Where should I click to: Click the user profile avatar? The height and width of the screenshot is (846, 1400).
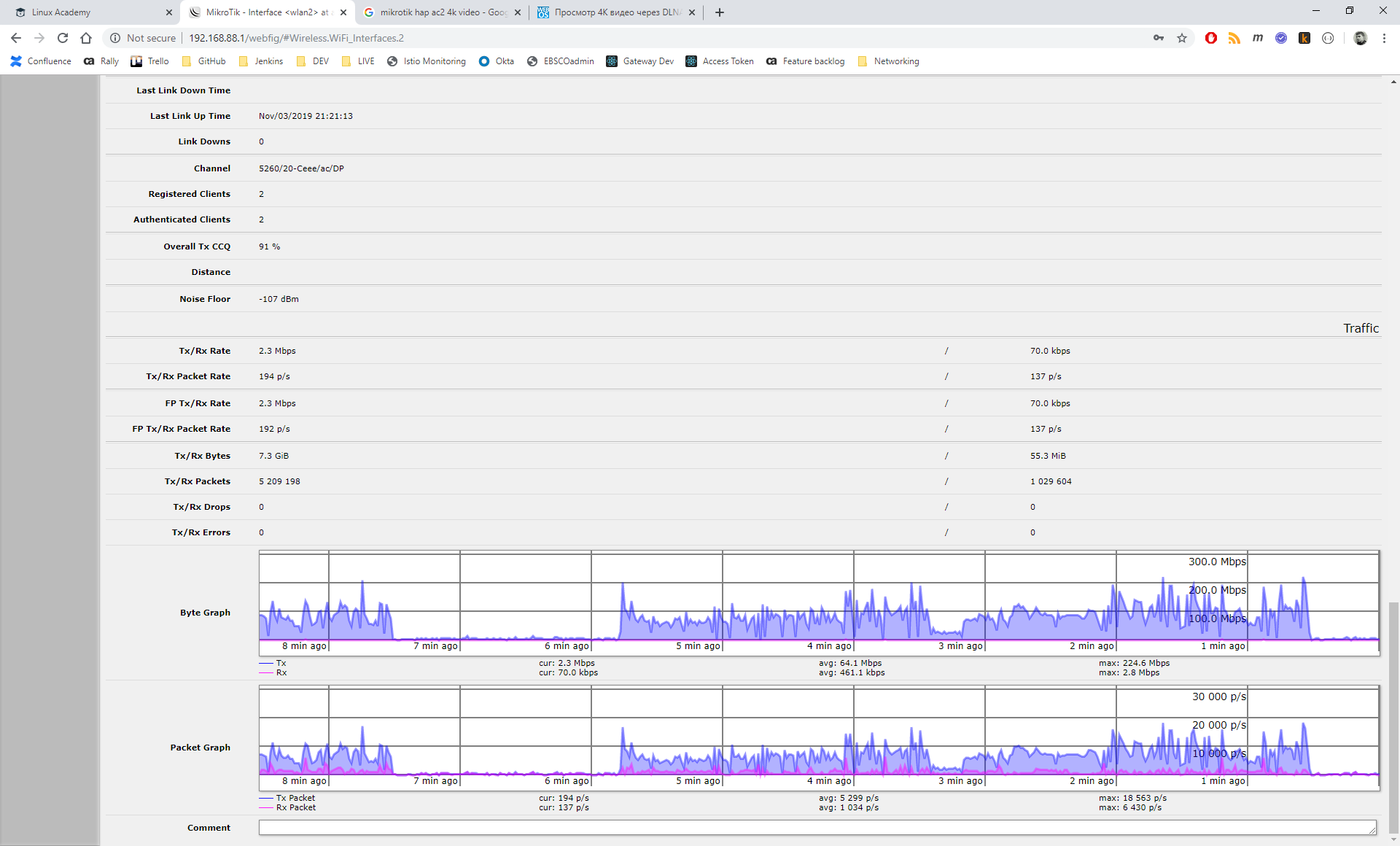(1360, 38)
